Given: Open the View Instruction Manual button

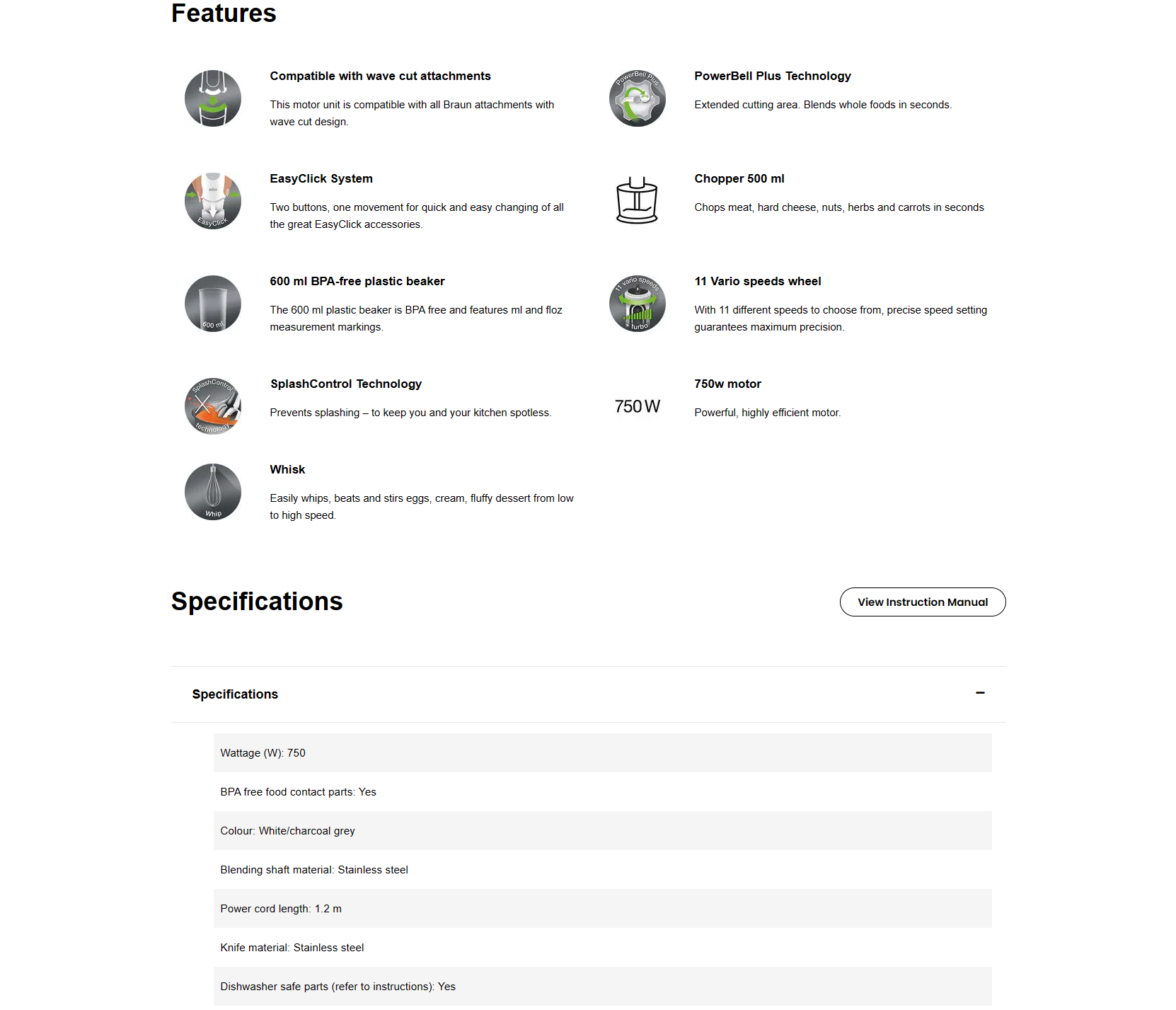Looking at the screenshot, I should click(923, 602).
